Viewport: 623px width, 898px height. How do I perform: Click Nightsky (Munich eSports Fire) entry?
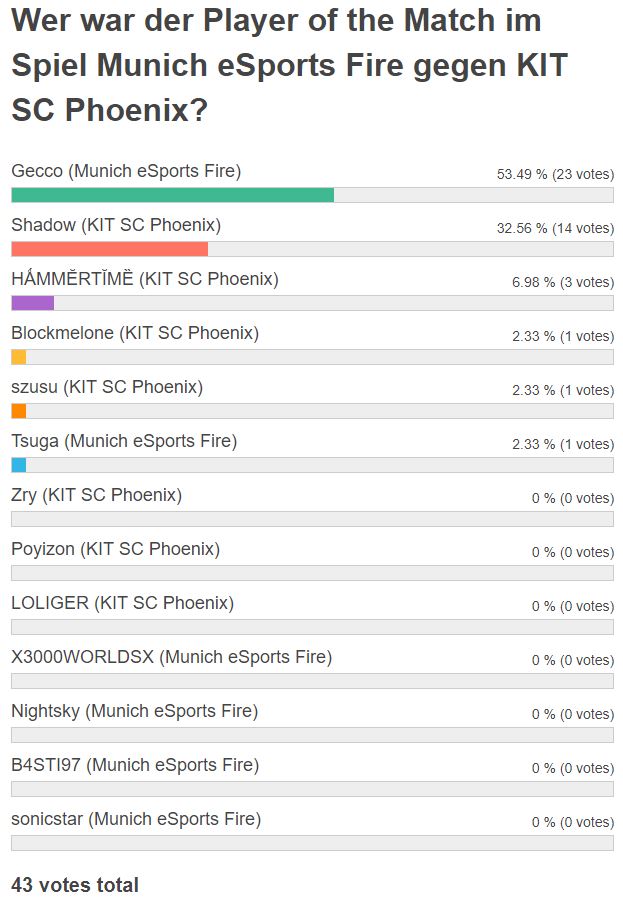click(x=135, y=711)
